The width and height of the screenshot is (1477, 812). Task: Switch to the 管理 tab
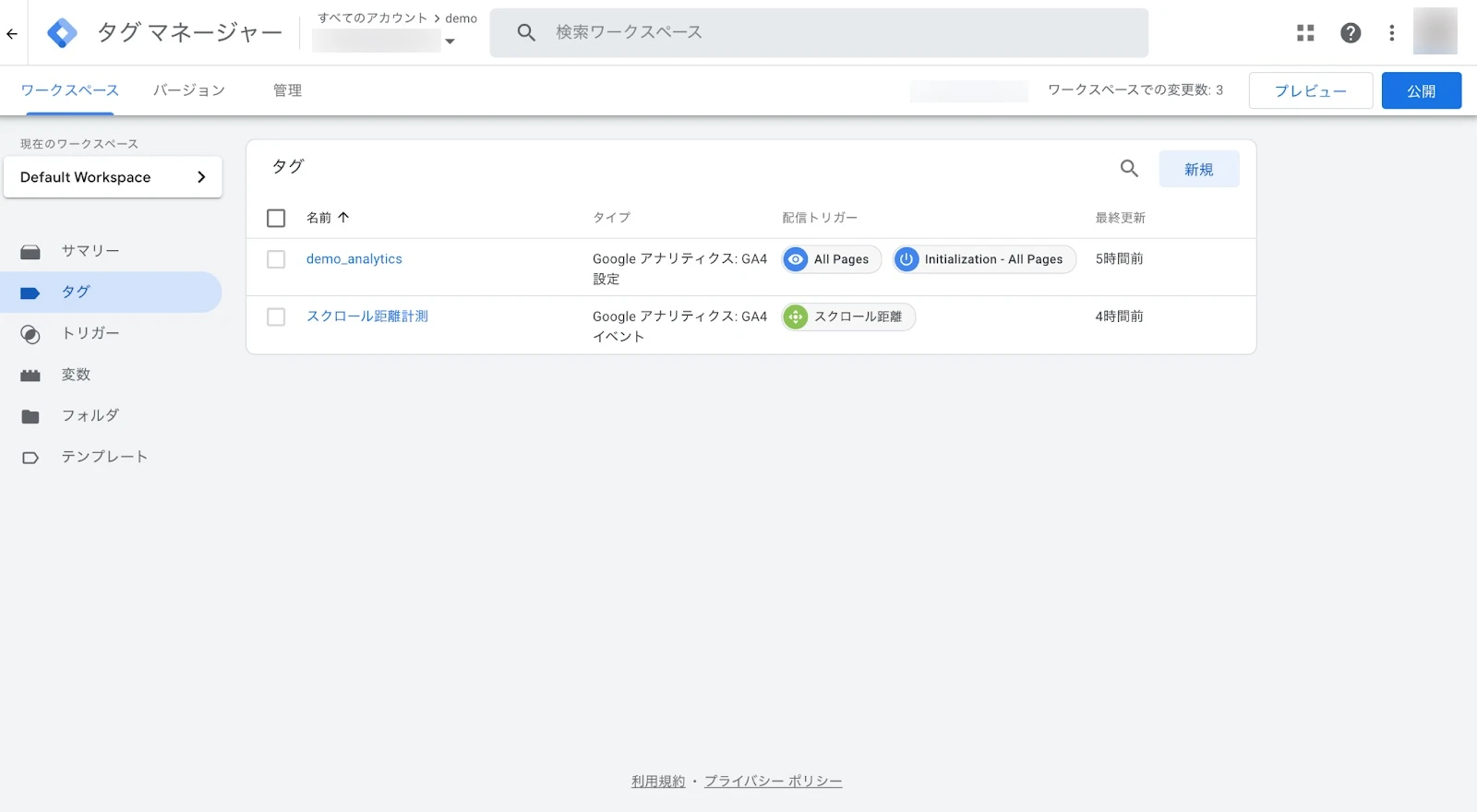(287, 90)
